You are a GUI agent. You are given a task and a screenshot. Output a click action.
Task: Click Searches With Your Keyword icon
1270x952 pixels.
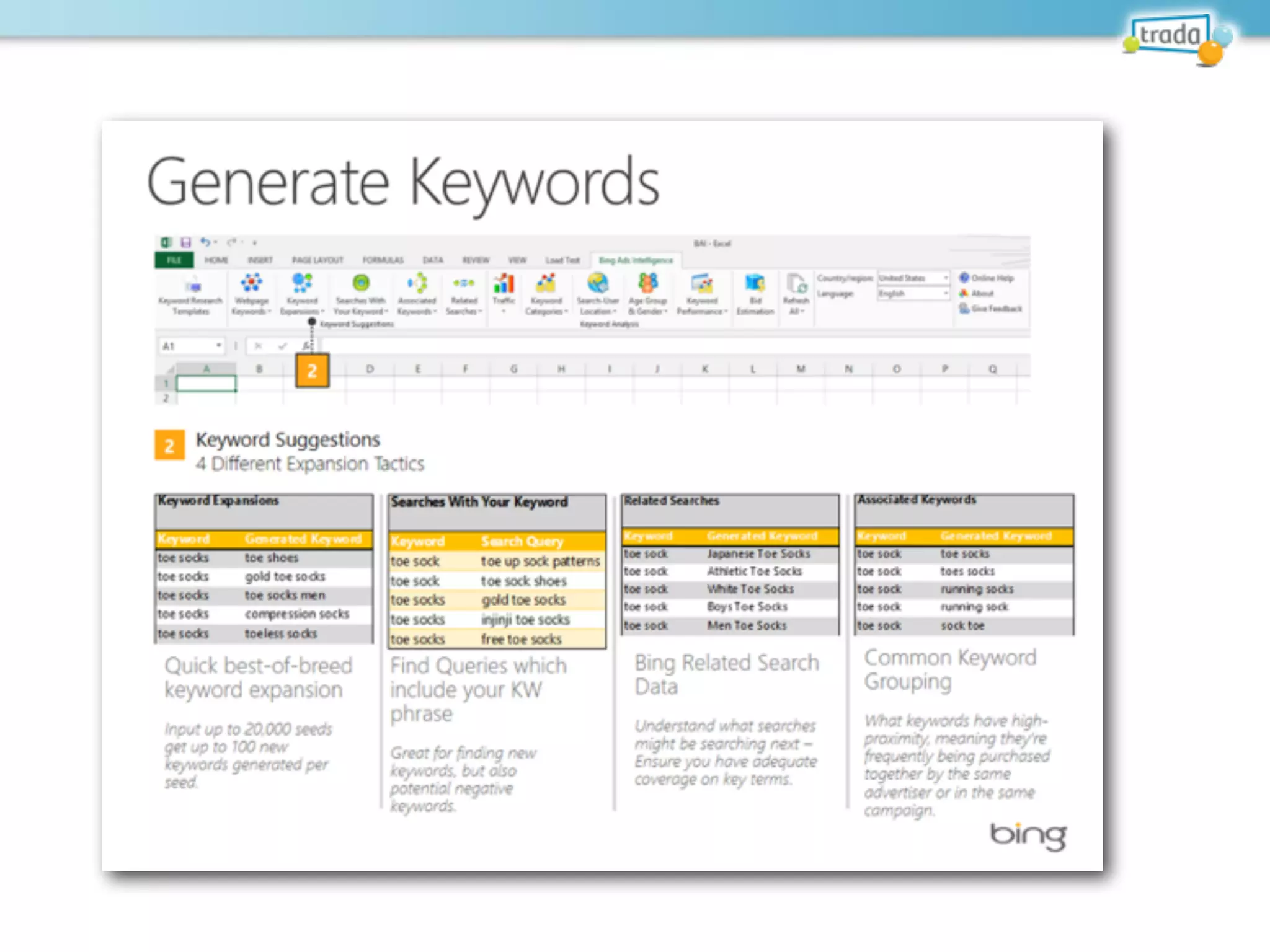coord(361,284)
